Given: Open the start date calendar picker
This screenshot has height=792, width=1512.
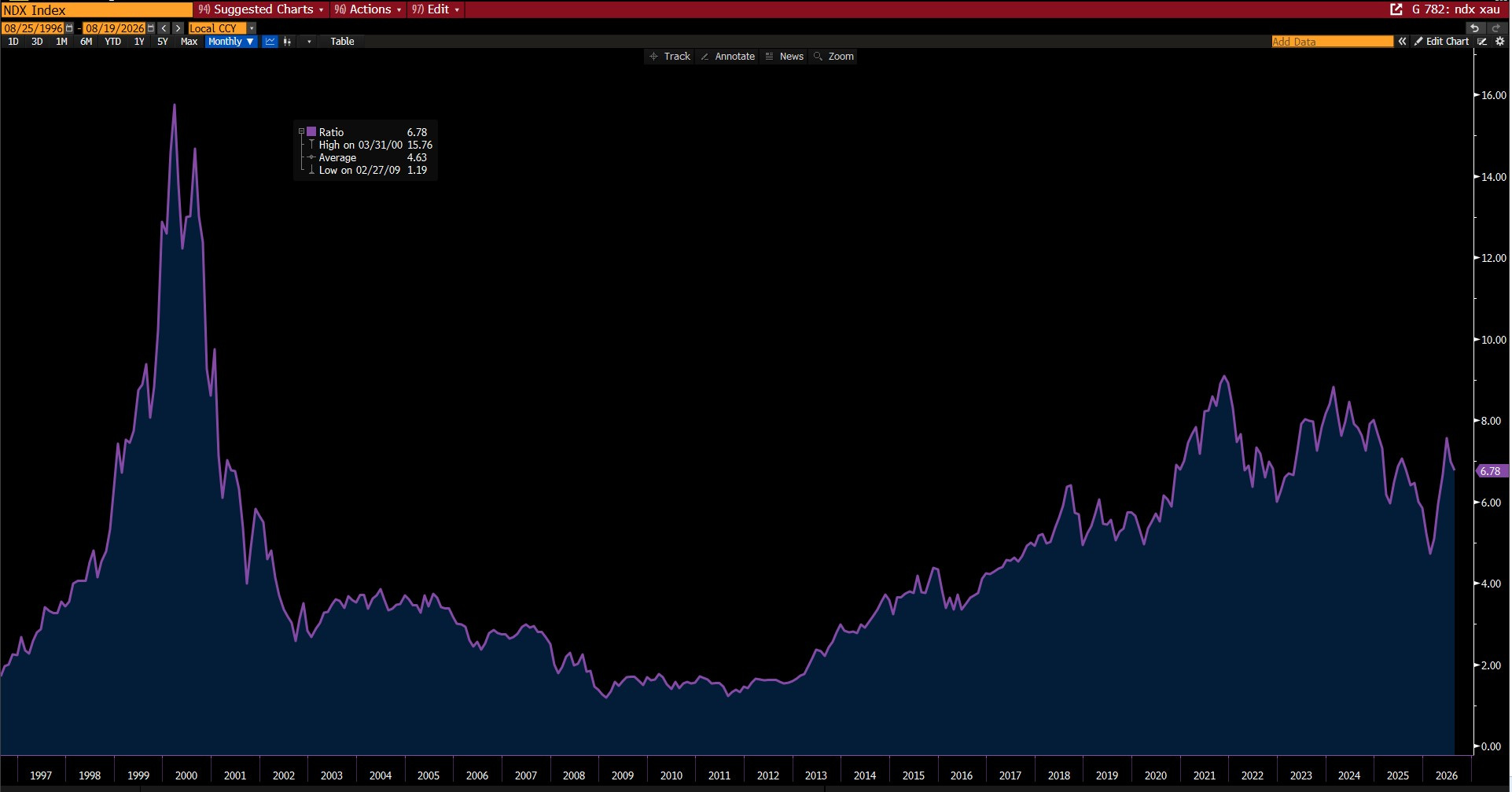Looking at the screenshot, I should [x=69, y=28].
